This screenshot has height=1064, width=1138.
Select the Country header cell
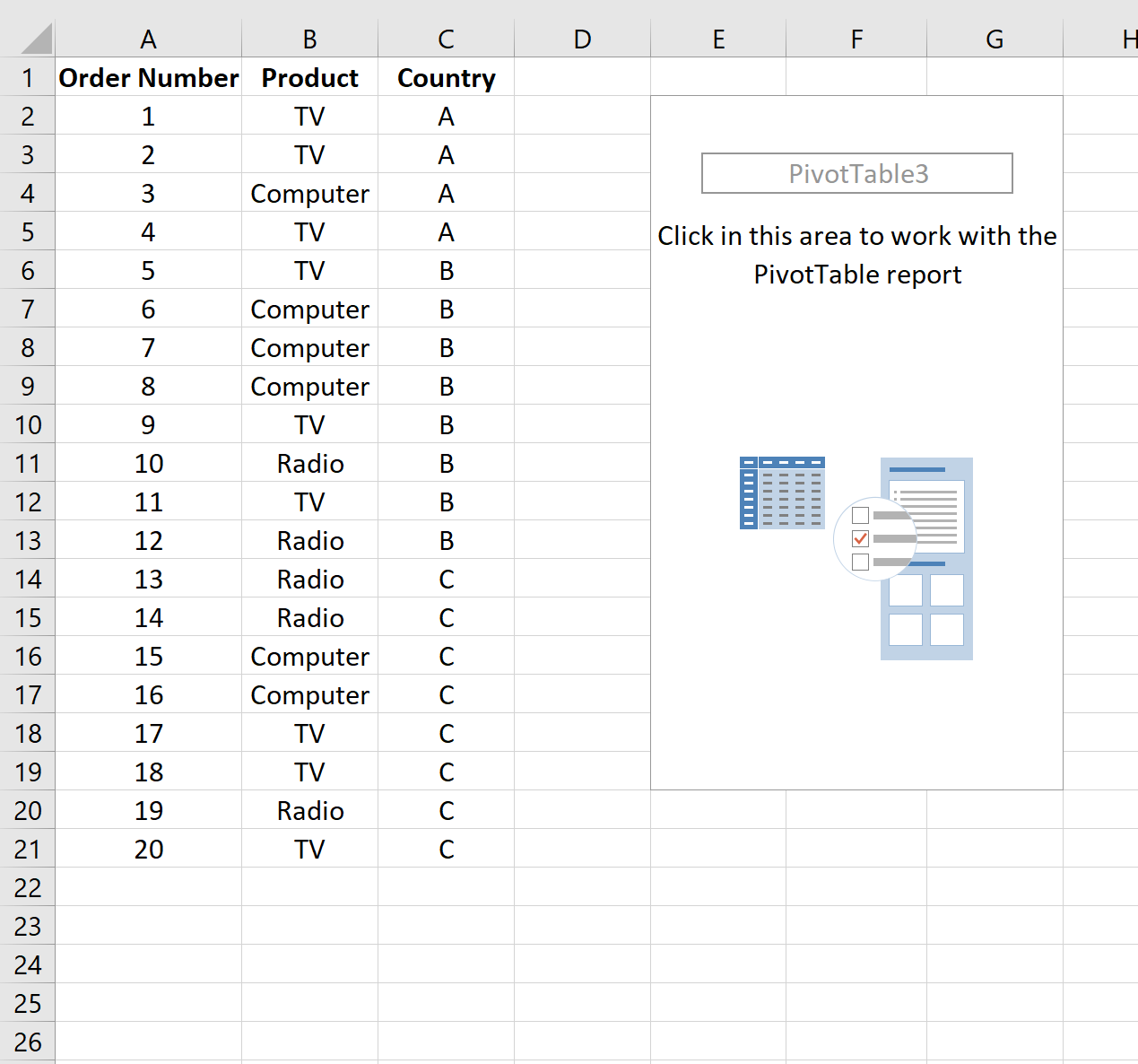(x=446, y=78)
